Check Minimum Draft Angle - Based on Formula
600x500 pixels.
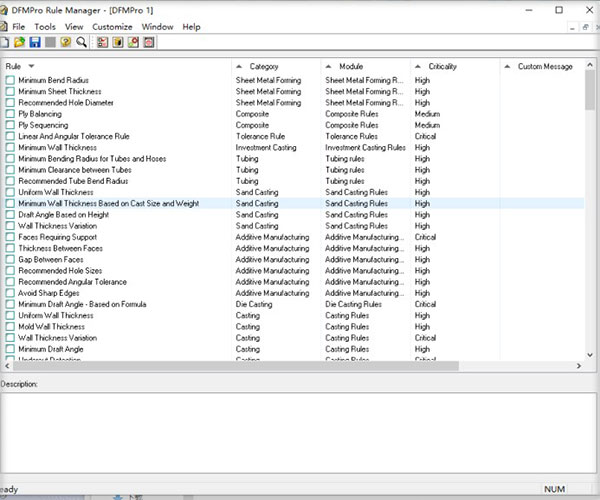10,304
